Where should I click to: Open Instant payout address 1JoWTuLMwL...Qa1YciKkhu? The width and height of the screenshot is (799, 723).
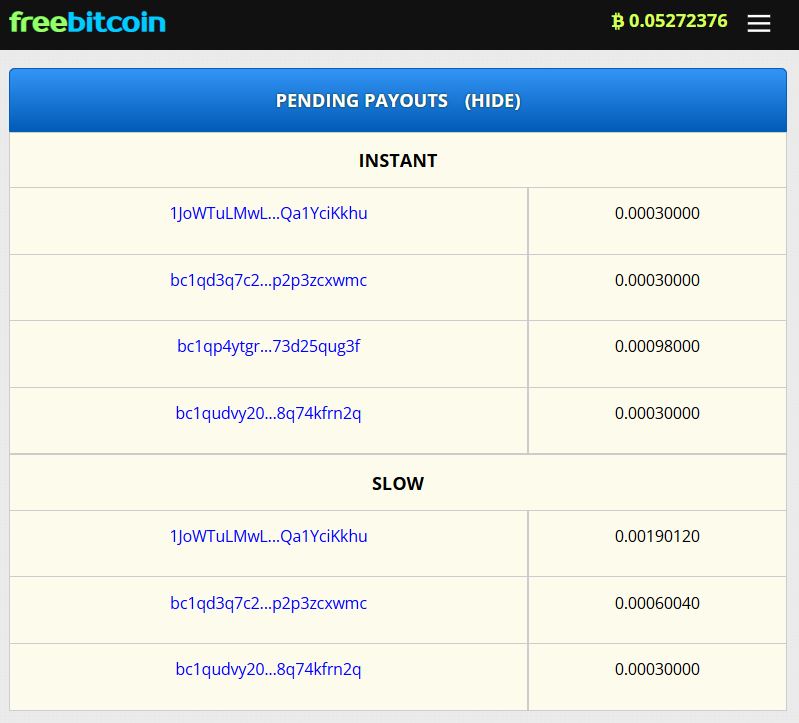(268, 213)
